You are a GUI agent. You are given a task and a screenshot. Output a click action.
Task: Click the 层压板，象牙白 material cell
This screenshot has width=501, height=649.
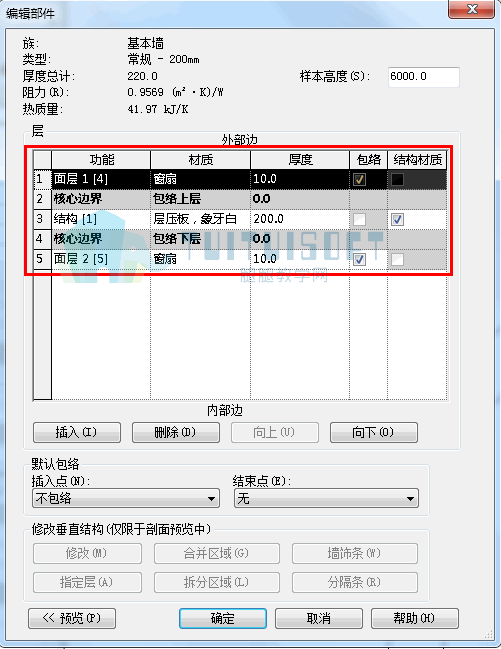[x=200, y=219]
